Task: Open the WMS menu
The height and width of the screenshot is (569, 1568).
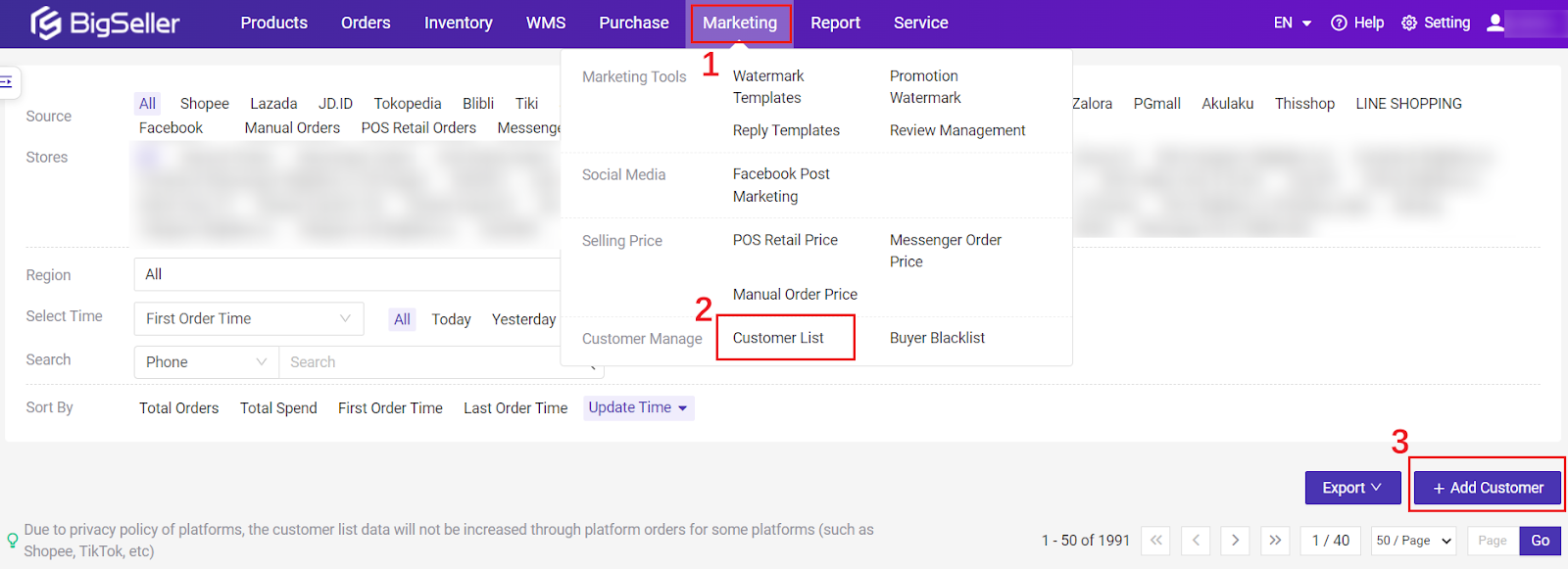Action: coord(546,23)
